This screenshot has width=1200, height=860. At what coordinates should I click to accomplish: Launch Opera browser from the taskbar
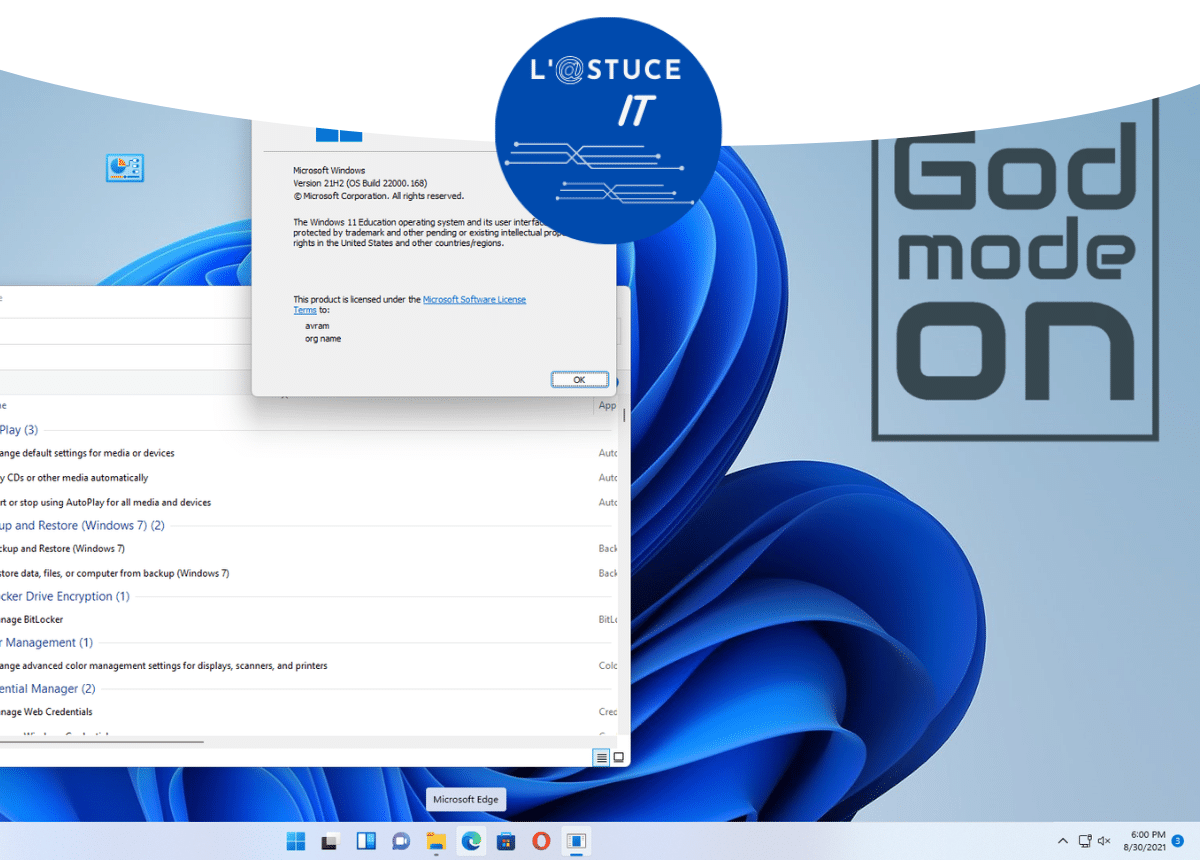541,841
